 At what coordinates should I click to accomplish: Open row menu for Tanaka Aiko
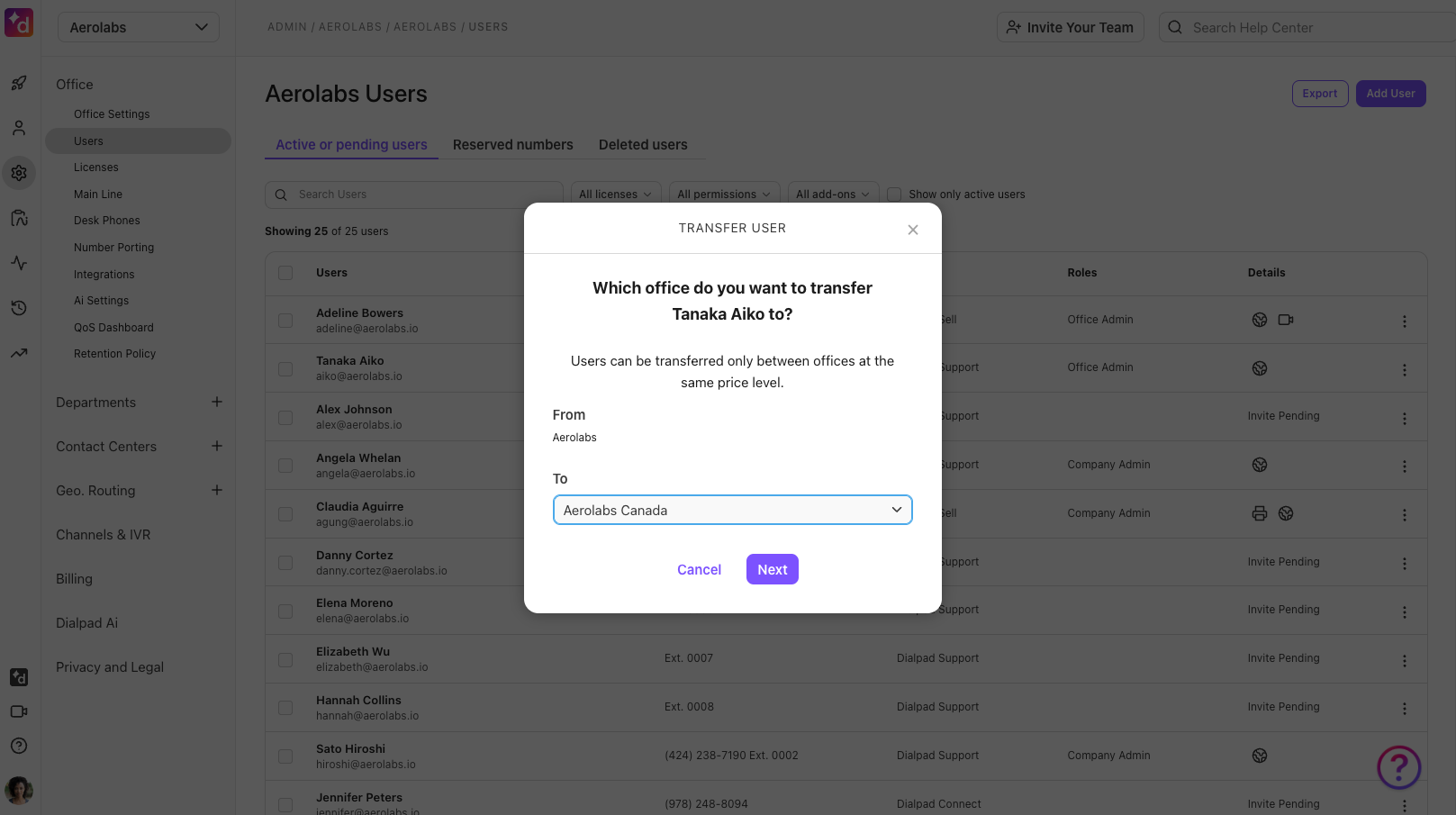coord(1404,370)
